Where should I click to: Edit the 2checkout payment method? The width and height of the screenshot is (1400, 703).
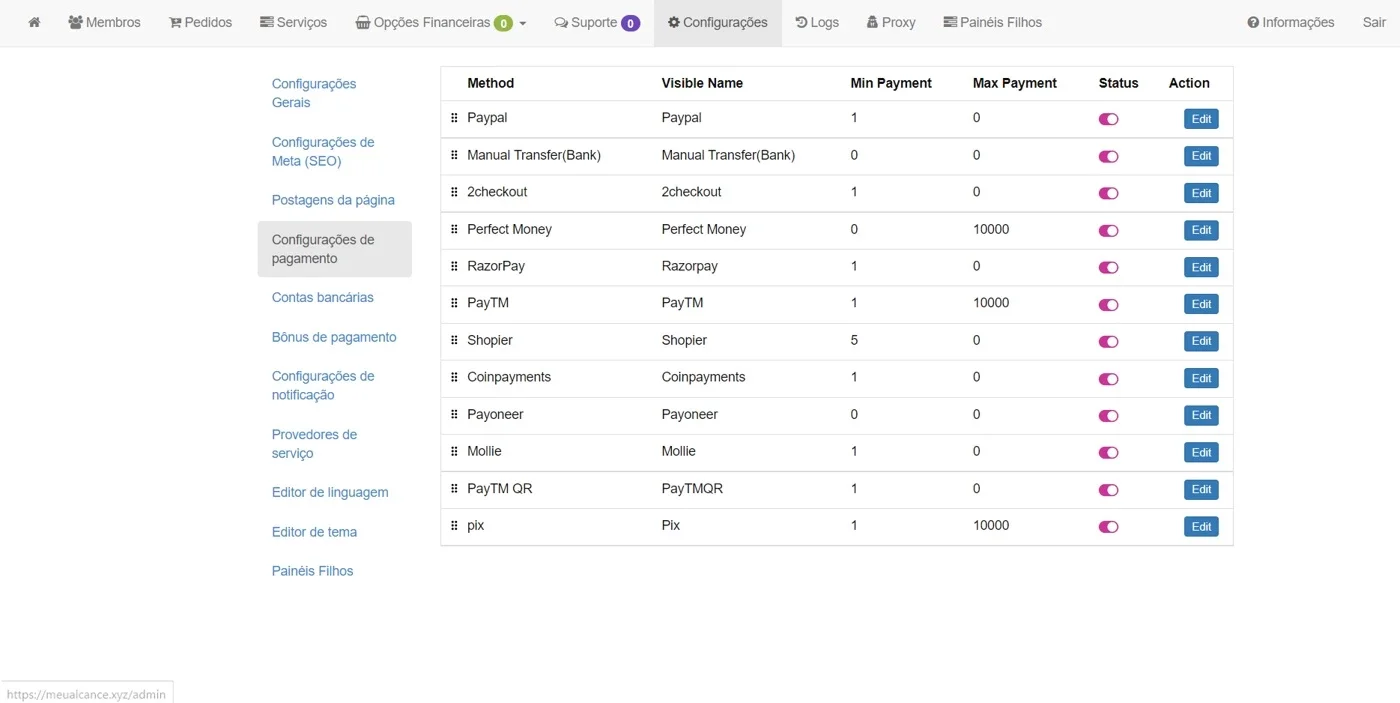coord(1201,193)
